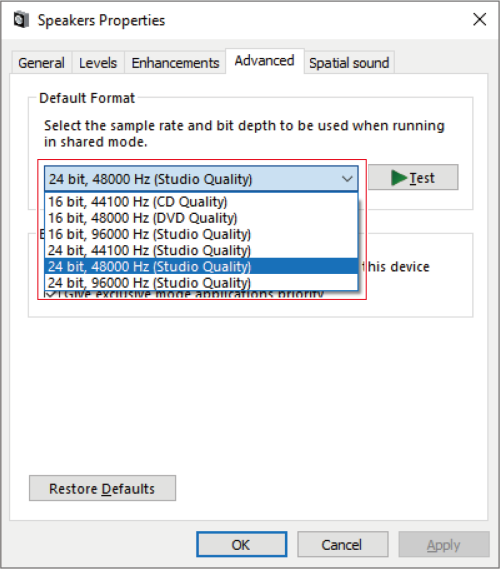Click the Apply button
The image size is (500, 569).
pyautogui.click(x=444, y=544)
